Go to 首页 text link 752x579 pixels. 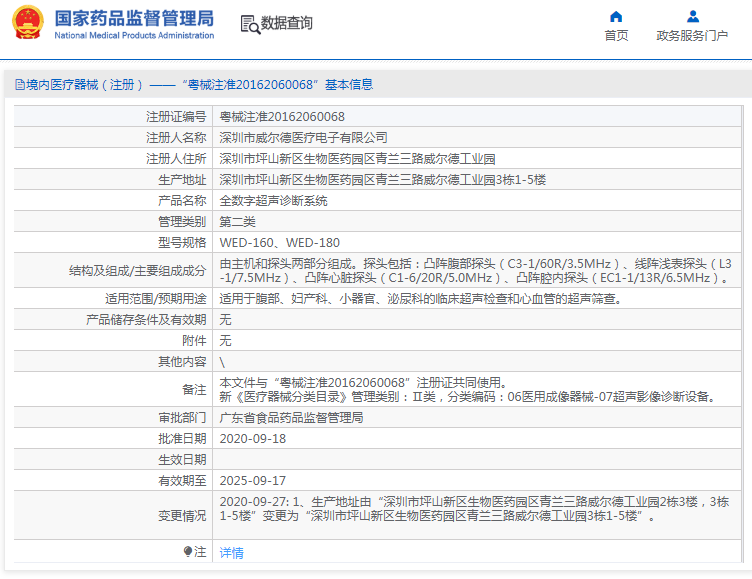click(x=616, y=35)
